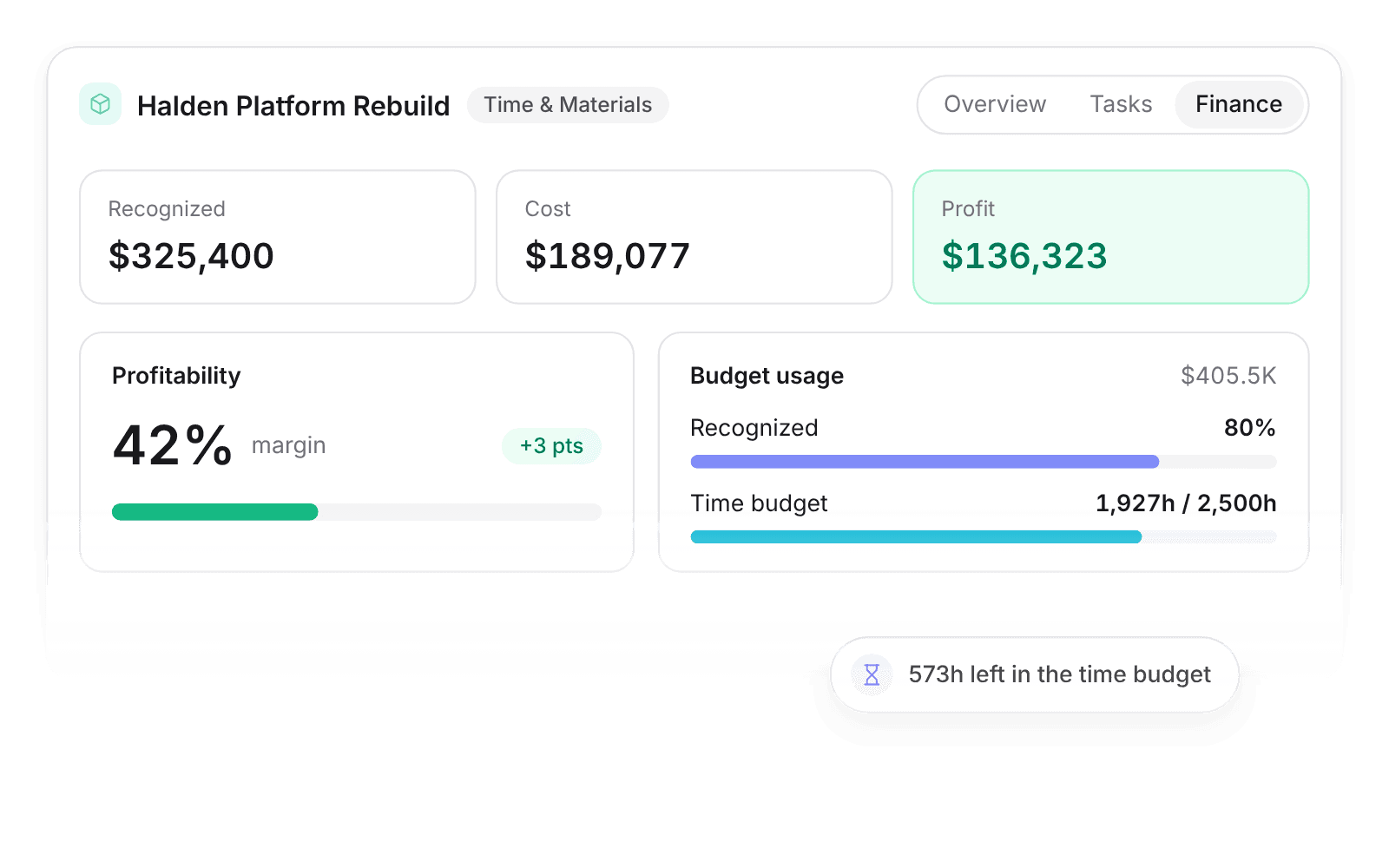The image size is (1389, 868).
Task: Click the Time budget label
Action: coord(759,503)
